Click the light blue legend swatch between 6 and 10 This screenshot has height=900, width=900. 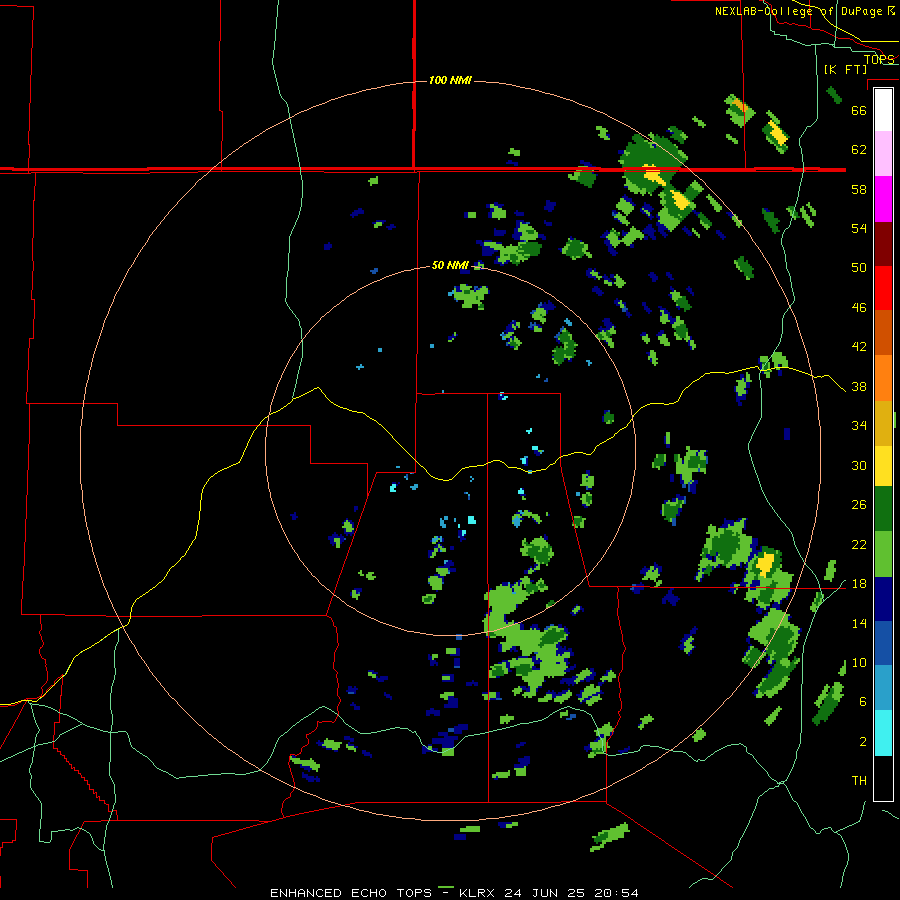click(883, 688)
